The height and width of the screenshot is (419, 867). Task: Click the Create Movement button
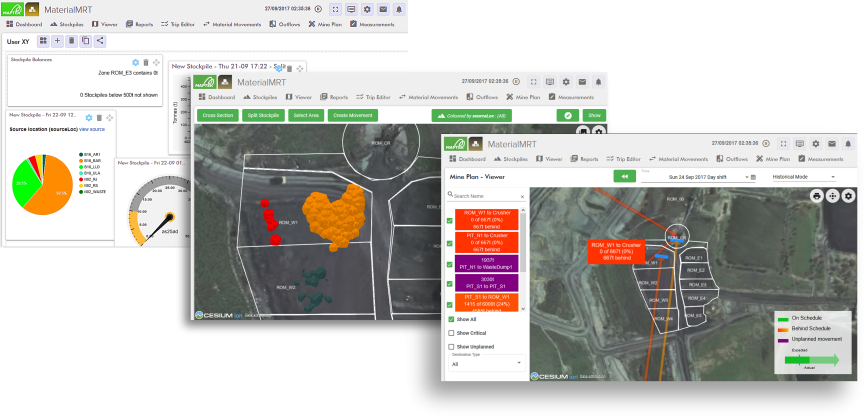coord(353,116)
